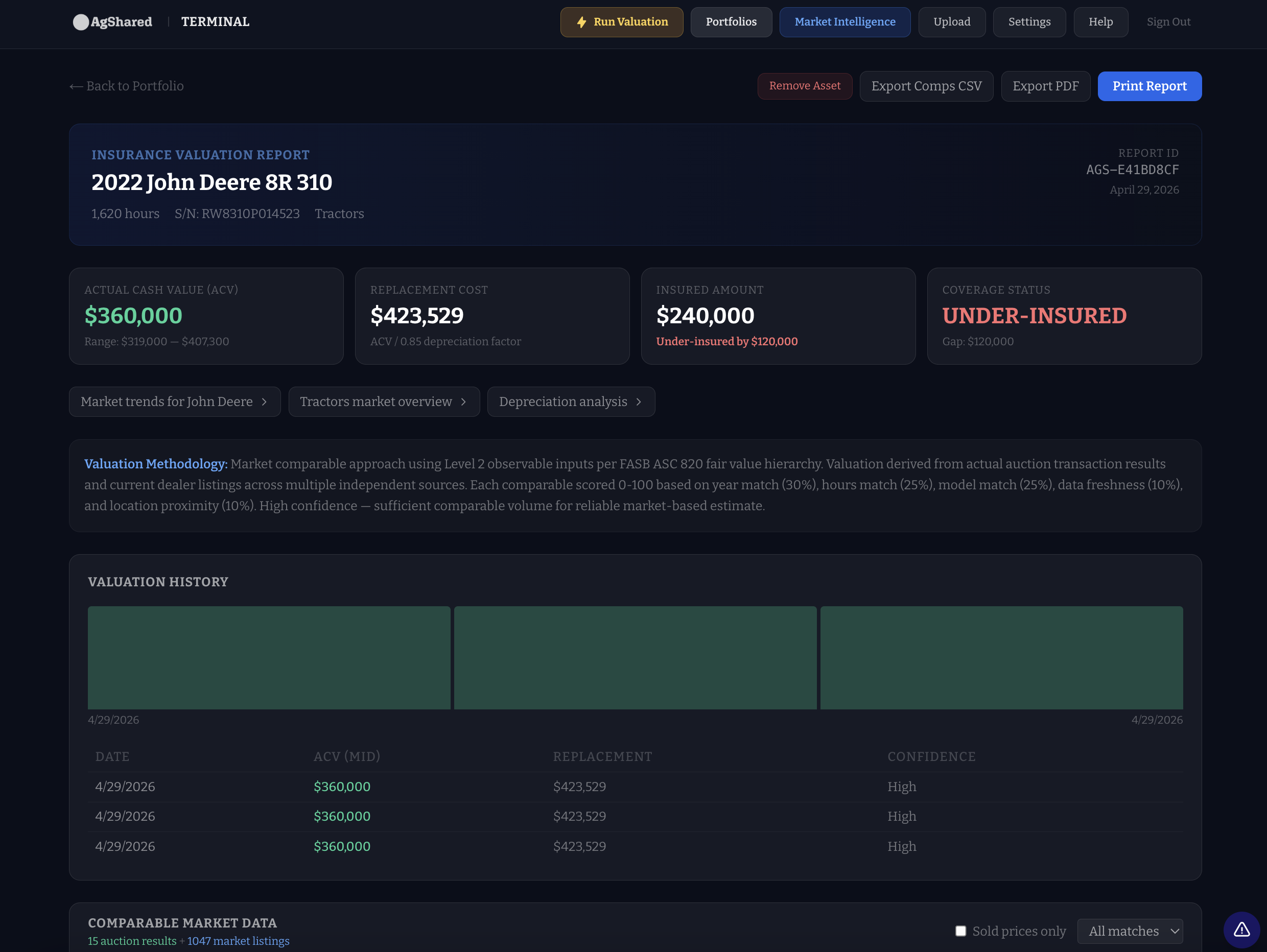Open the warning triangle floating button
Screen dimensions: 1267x952
pyautogui.click(x=1241, y=930)
